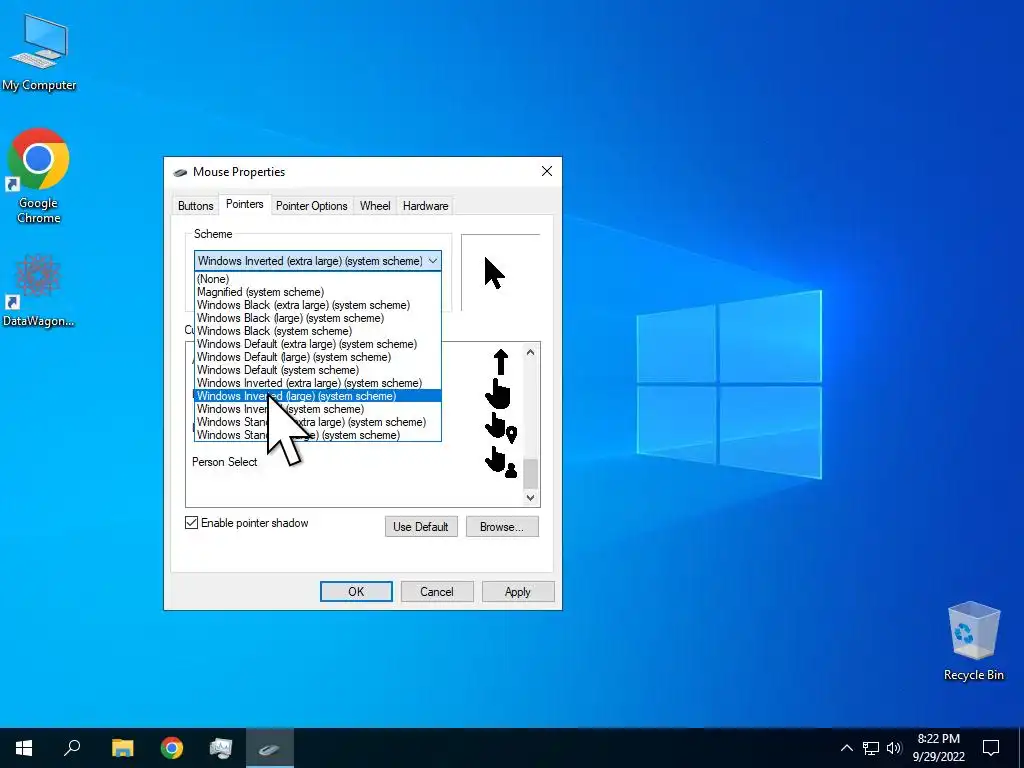Open File Explorer from the taskbar
This screenshot has height=768, width=1024.
[x=122, y=748]
